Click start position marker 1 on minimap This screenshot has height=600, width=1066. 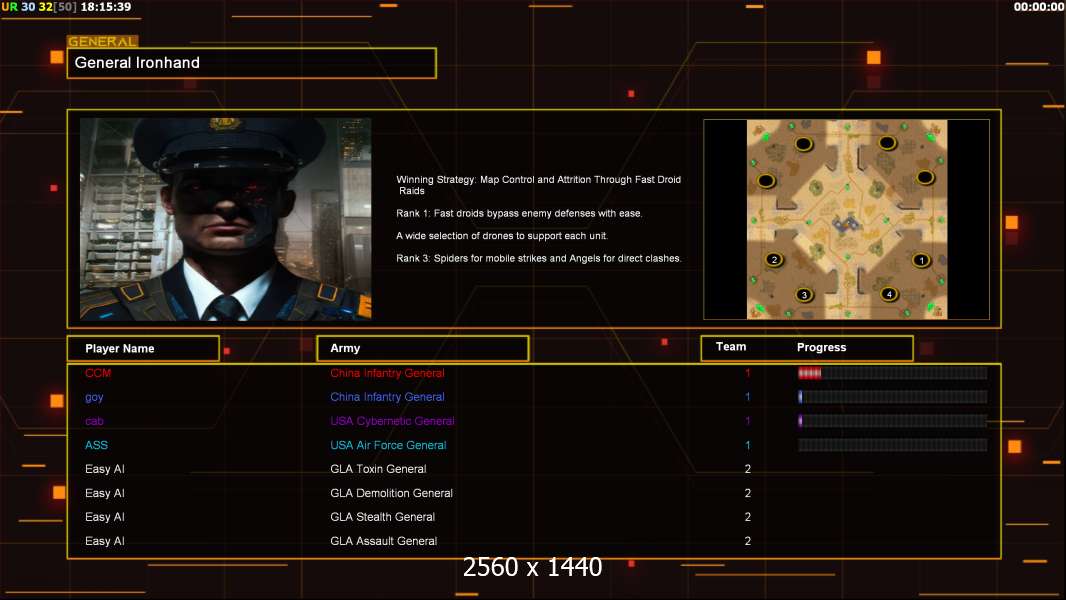921,260
